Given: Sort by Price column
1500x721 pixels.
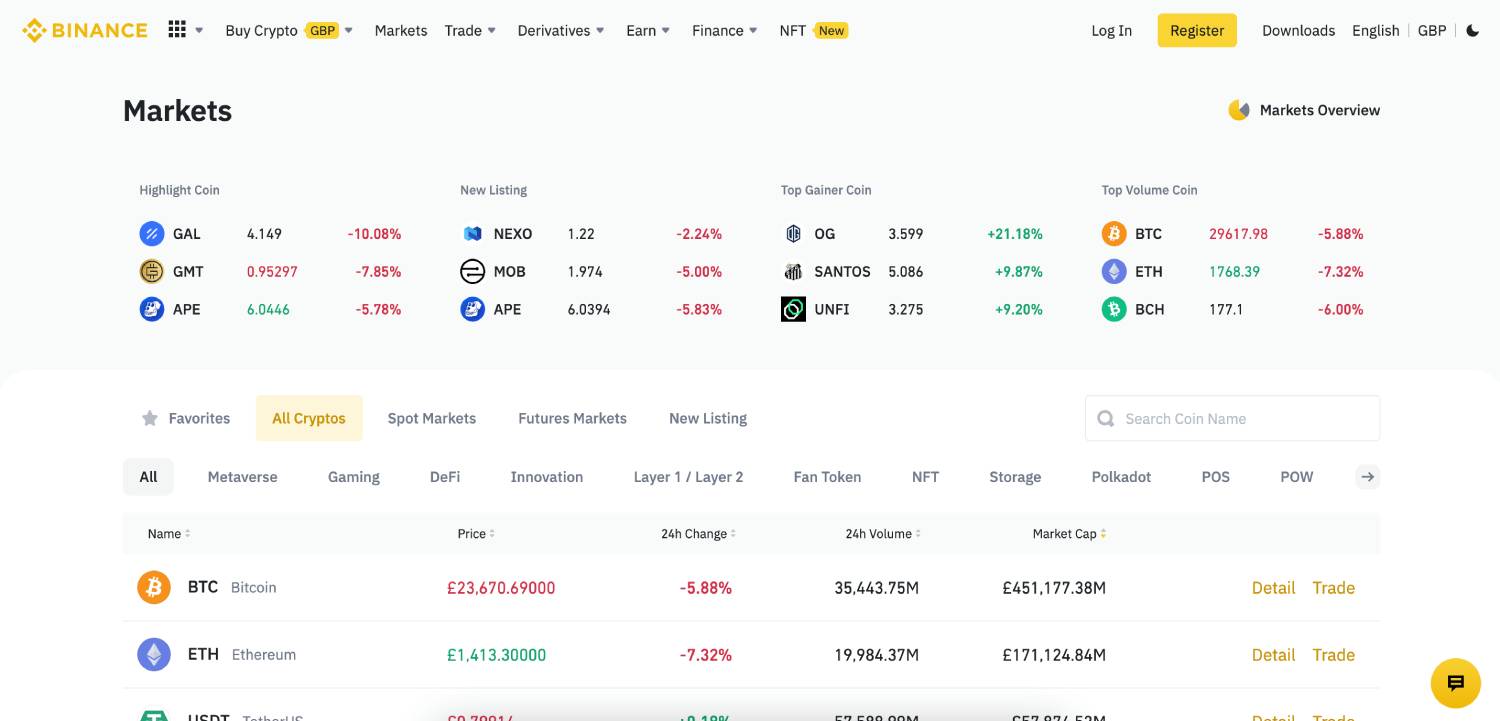Looking at the screenshot, I should 476,534.
